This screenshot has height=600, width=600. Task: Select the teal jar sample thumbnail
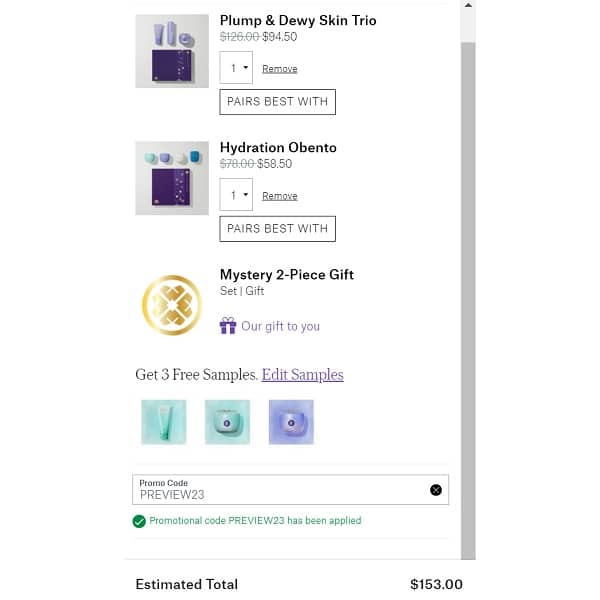point(227,422)
